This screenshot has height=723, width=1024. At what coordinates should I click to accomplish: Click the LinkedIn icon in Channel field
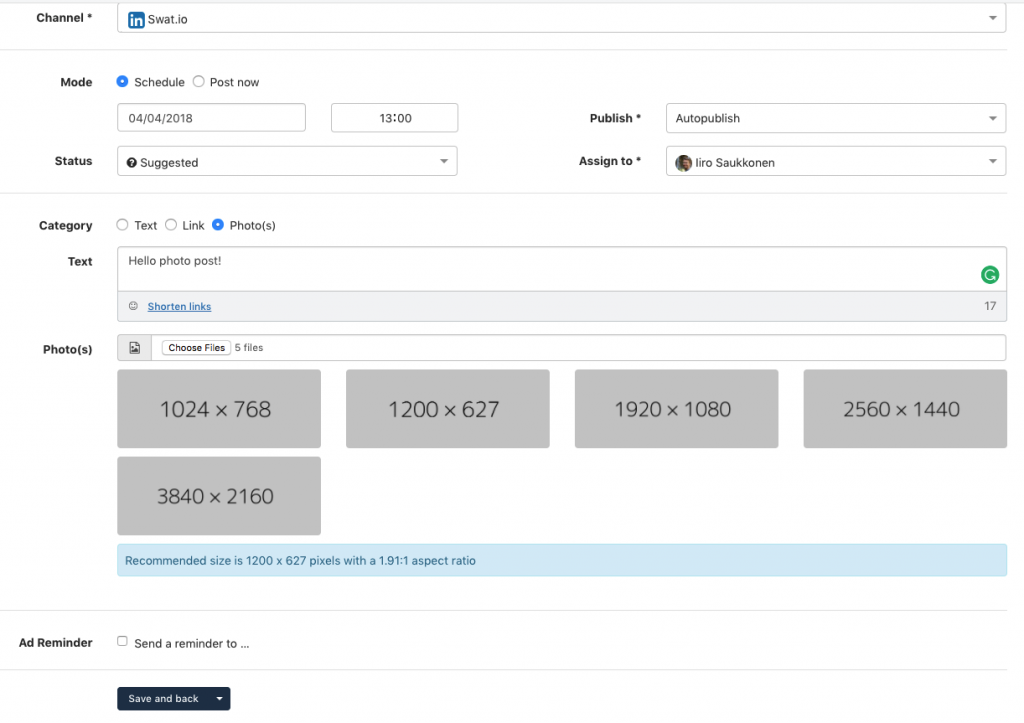136,20
